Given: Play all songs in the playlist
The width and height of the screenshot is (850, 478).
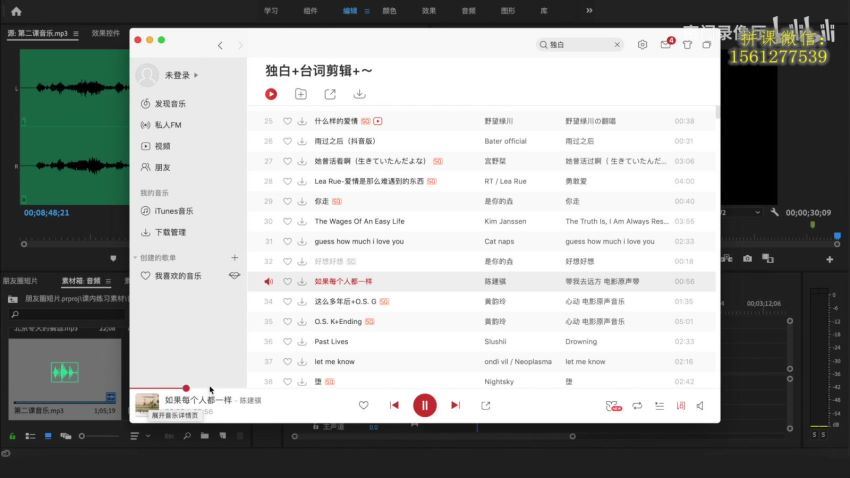Looking at the screenshot, I should point(271,94).
